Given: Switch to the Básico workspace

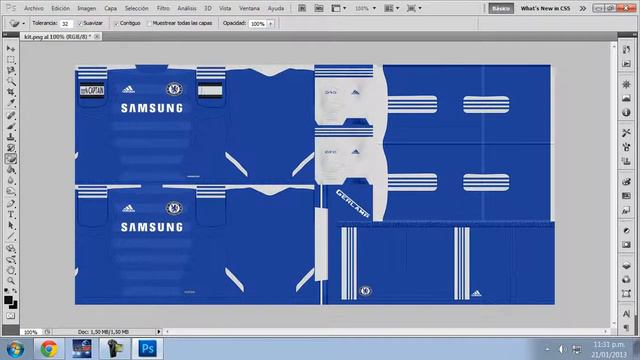Looking at the screenshot, I should (501, 8).
